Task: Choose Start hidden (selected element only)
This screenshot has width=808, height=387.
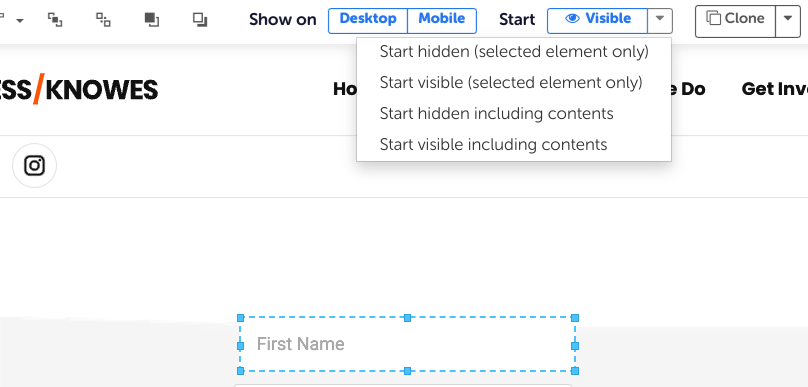Action: click(x=514, y=52)
